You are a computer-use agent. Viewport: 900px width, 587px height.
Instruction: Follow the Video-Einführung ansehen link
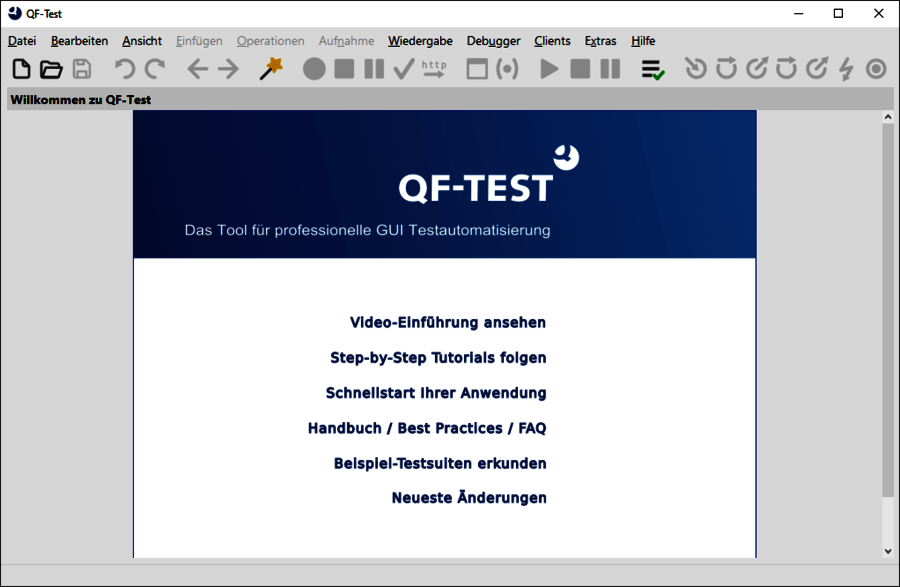pos(448,322)
